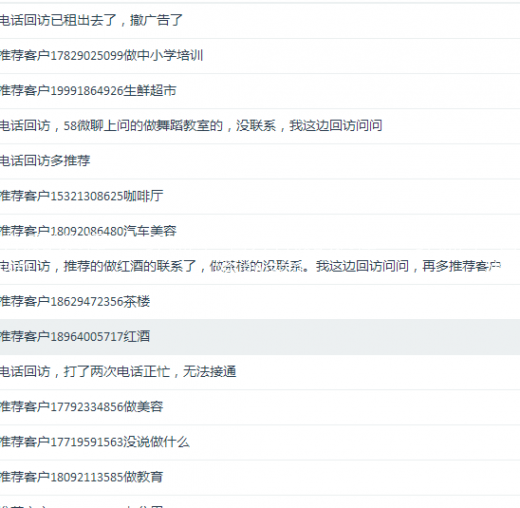The height and width of the screenshot is (508, 520).
Task: Select the 没说做什么 row 17719591563
Action: point(260,442)
